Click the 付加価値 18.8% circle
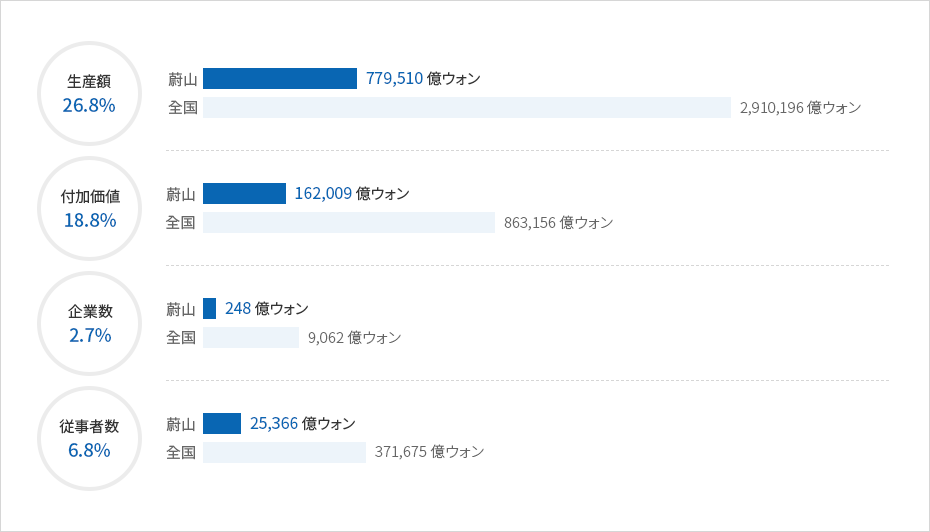930x532 pixels. pos(90,208)
